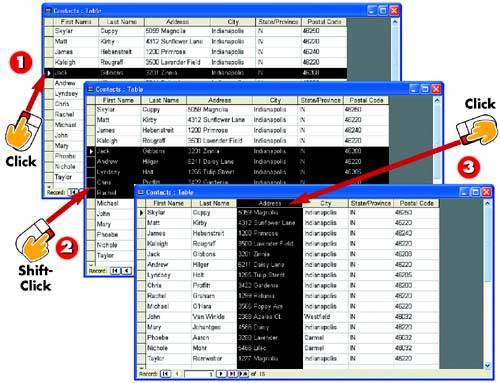Screen dimensions: 500x383
Task: Click scroll up arrow in middle window
Action: pyautogui.click(x=437, y=100)
